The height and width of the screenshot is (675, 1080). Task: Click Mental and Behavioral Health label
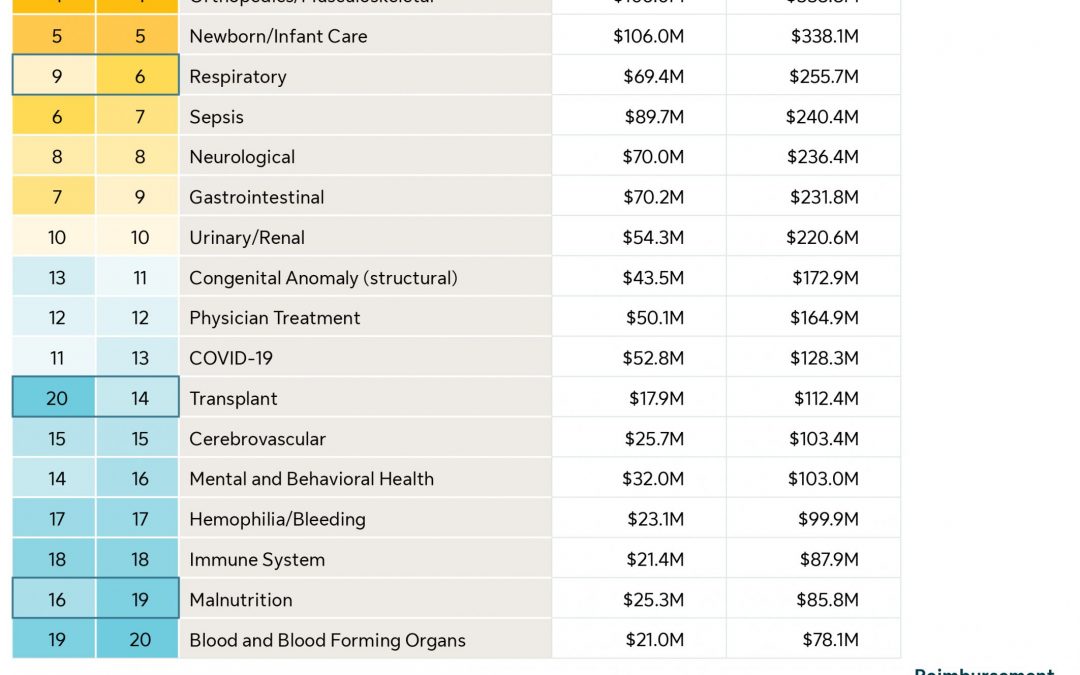coord(312,479)
